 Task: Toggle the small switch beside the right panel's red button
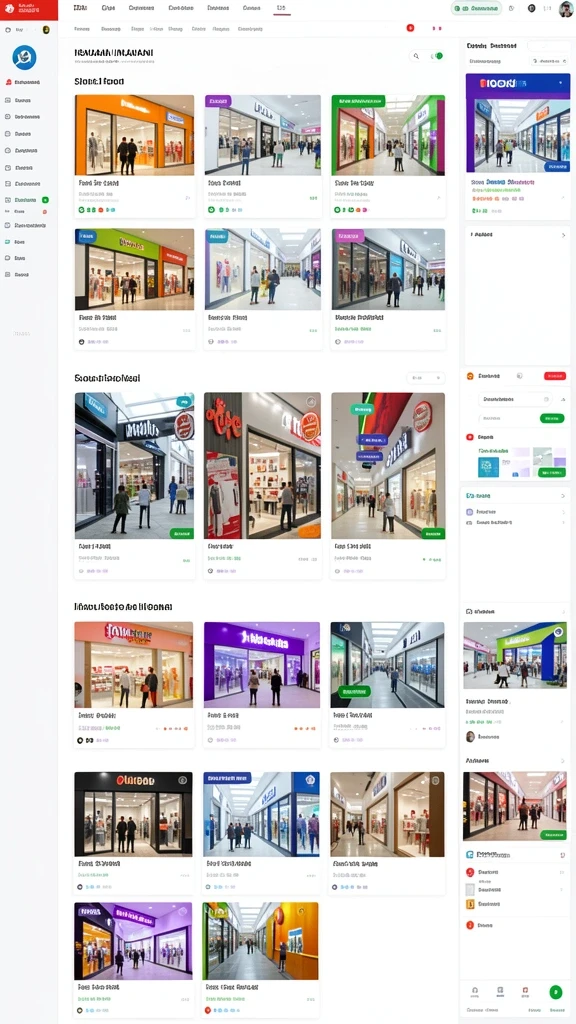[x=520, y=376]
